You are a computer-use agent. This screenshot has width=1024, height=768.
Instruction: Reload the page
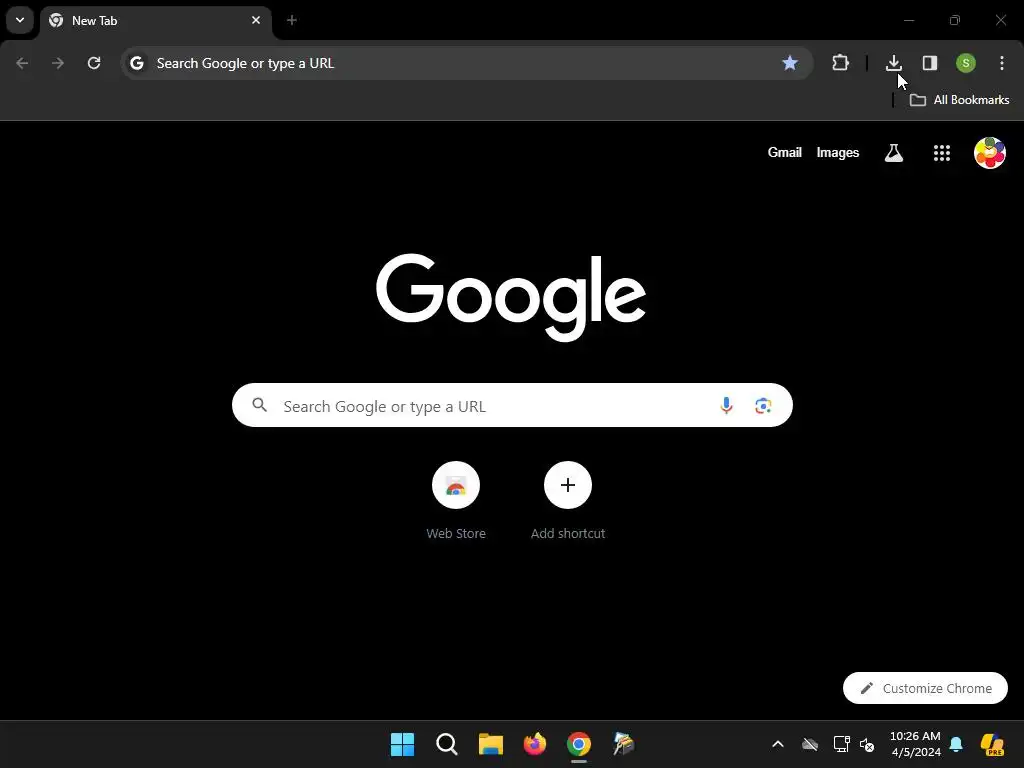[94, 63]
